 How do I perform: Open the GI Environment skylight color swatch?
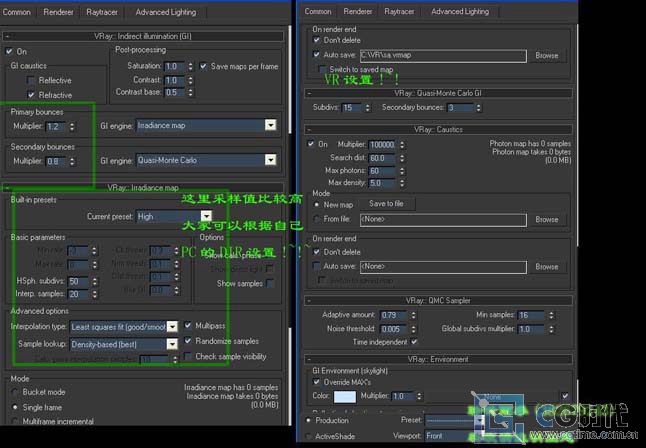[x=343, y=396]
